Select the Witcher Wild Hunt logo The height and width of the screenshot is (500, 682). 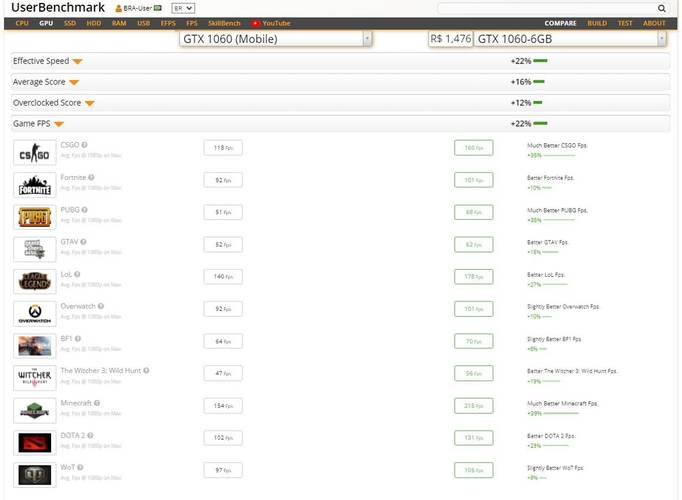(35, 378)
